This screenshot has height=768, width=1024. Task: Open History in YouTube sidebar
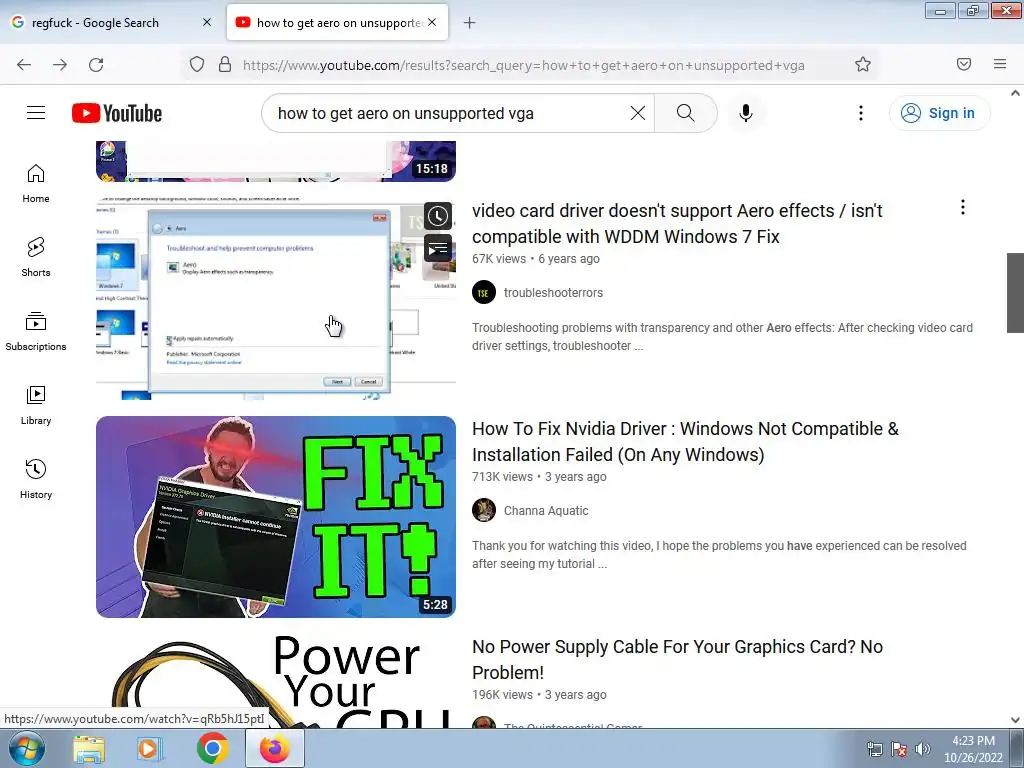click(x=36, y=479)
